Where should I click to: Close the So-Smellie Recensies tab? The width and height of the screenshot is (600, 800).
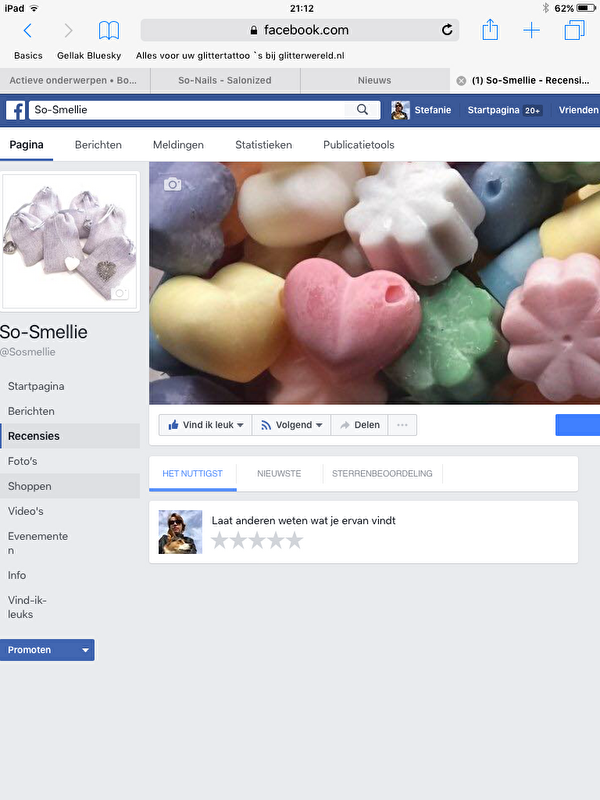(x=460, y=80)
